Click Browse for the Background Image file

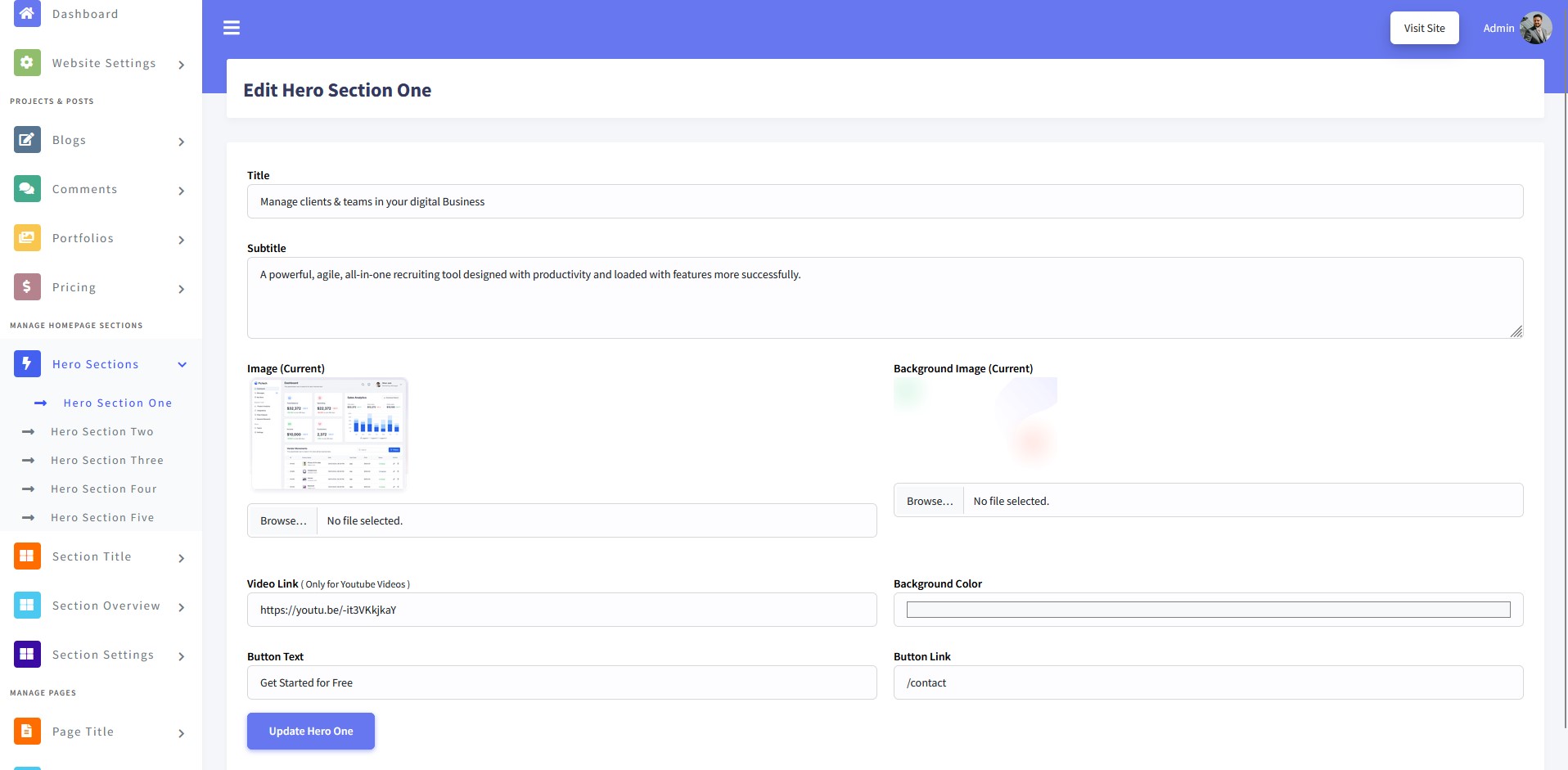coord(929,501)
